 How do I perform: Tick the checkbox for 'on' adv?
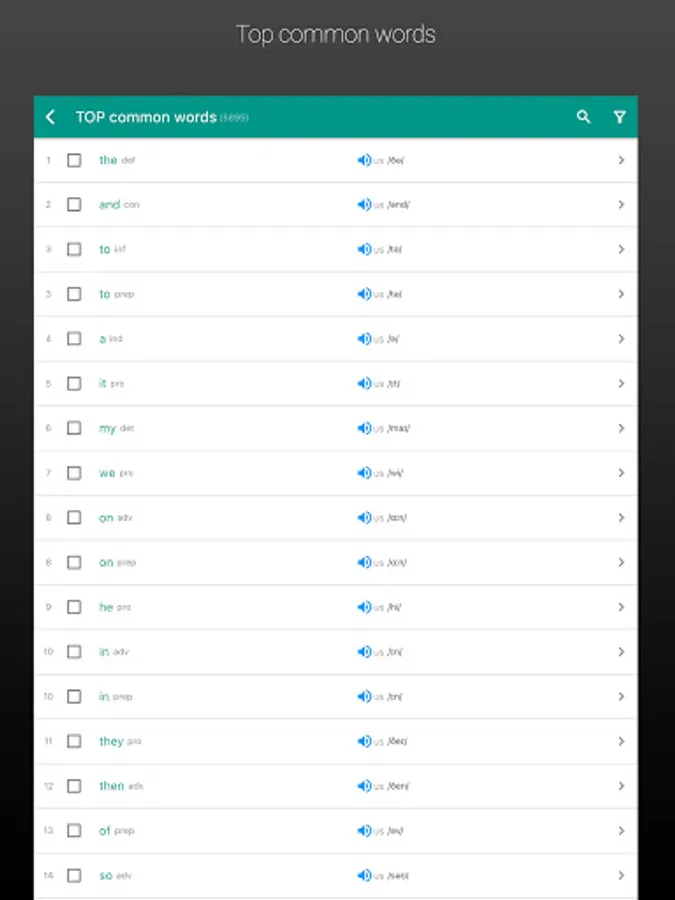pyautogui.click(x=74, y=518)
